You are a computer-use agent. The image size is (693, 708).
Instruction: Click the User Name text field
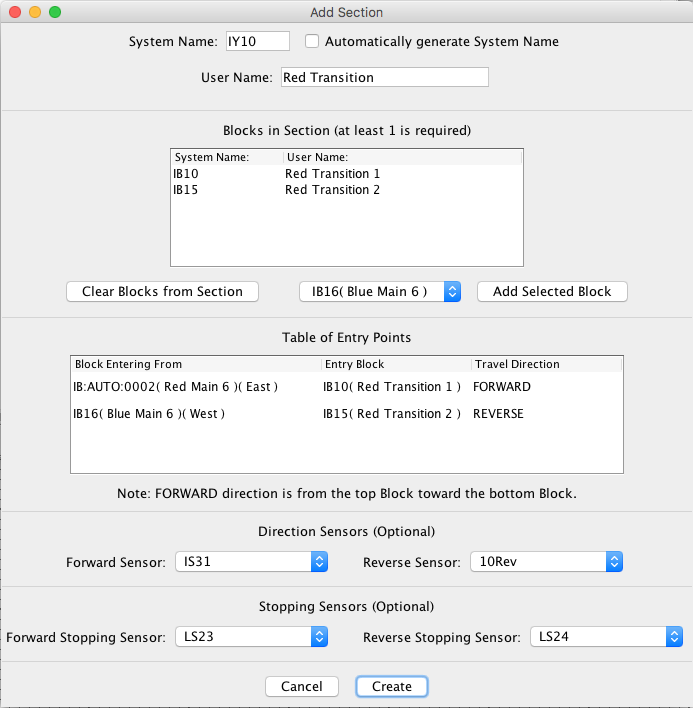coord(384,77)
